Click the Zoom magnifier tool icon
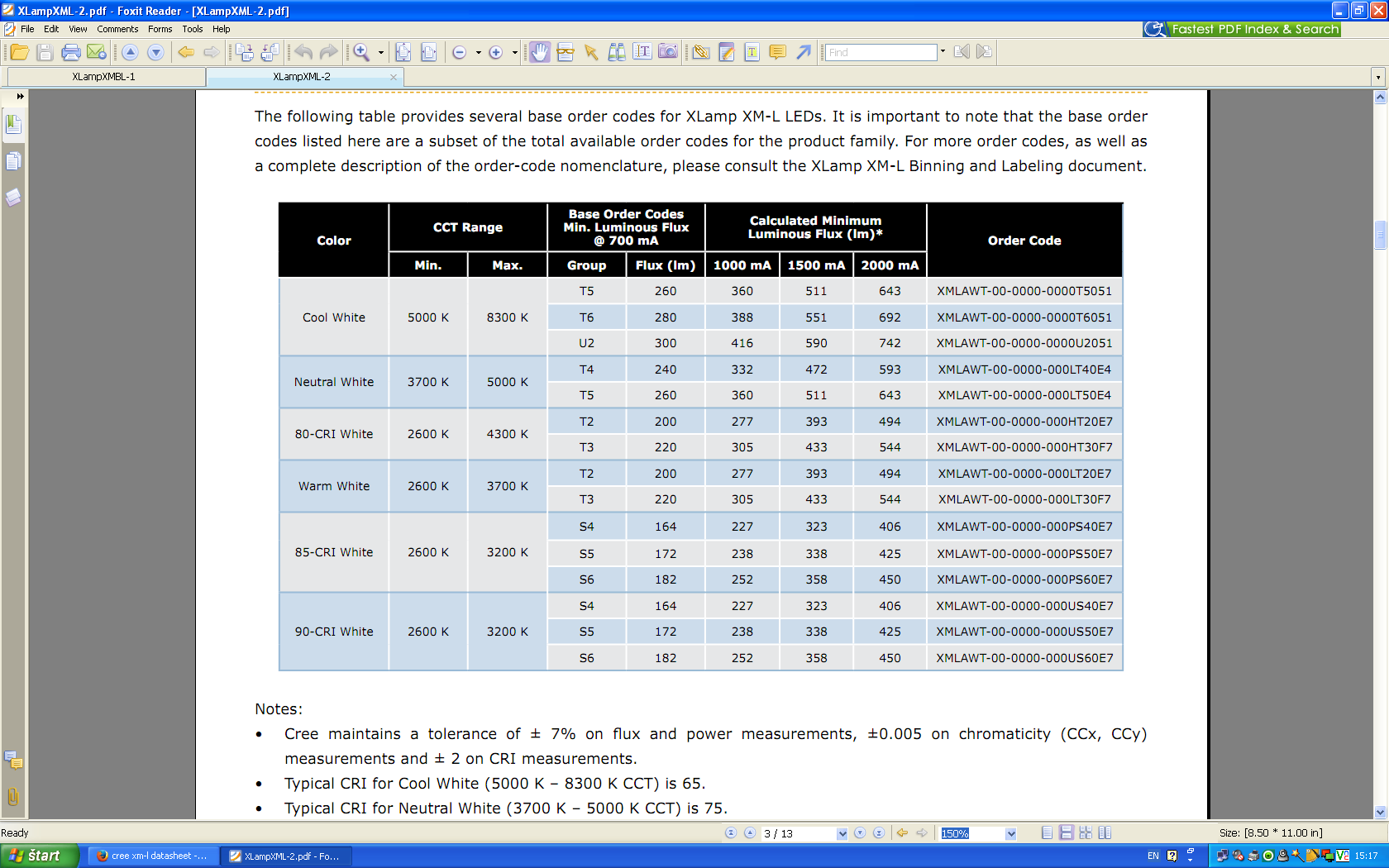Viewport: 1389px width, 868px height. [x=362, y=52]
